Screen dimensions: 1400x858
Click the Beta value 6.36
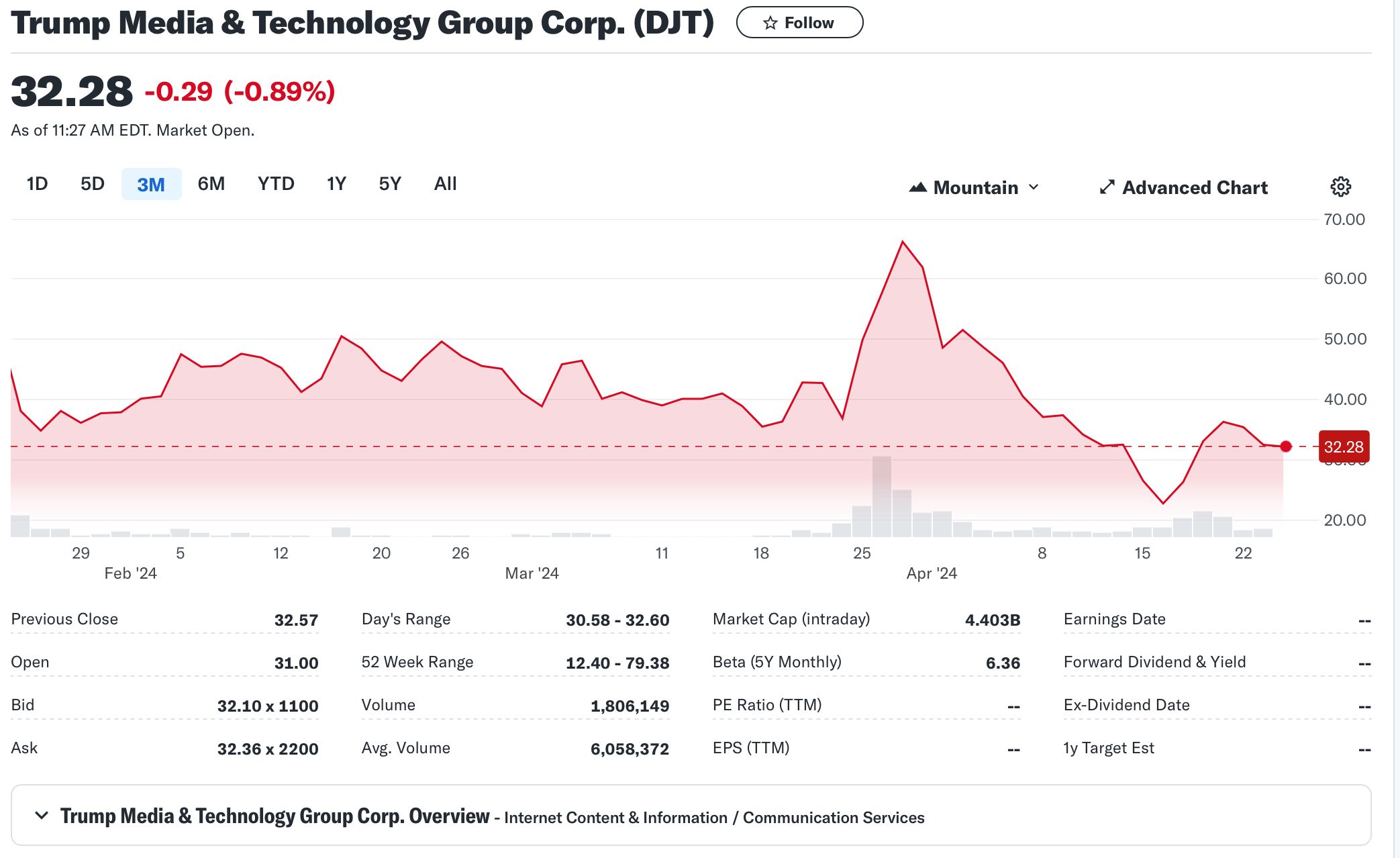pyautogui.click(x=1003, y=663)
